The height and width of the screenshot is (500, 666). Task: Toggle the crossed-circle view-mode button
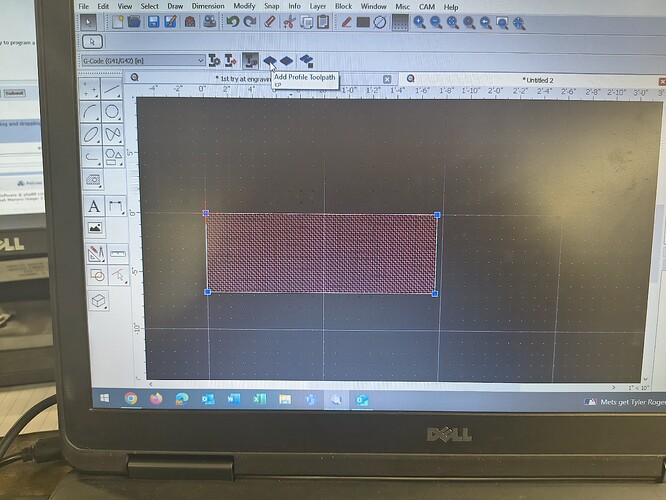(380, 23)
